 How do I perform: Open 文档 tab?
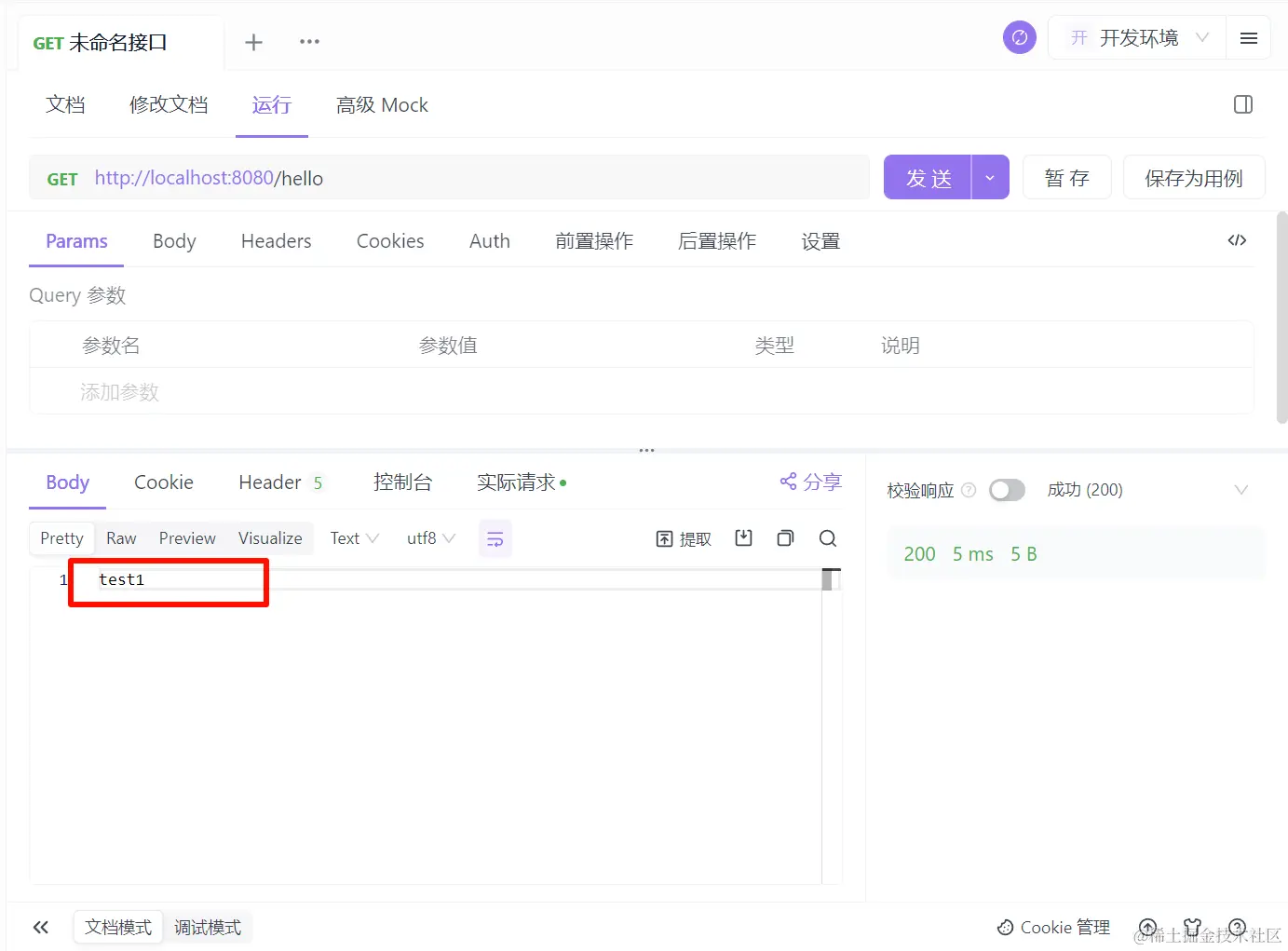click(x=65, y=105)
